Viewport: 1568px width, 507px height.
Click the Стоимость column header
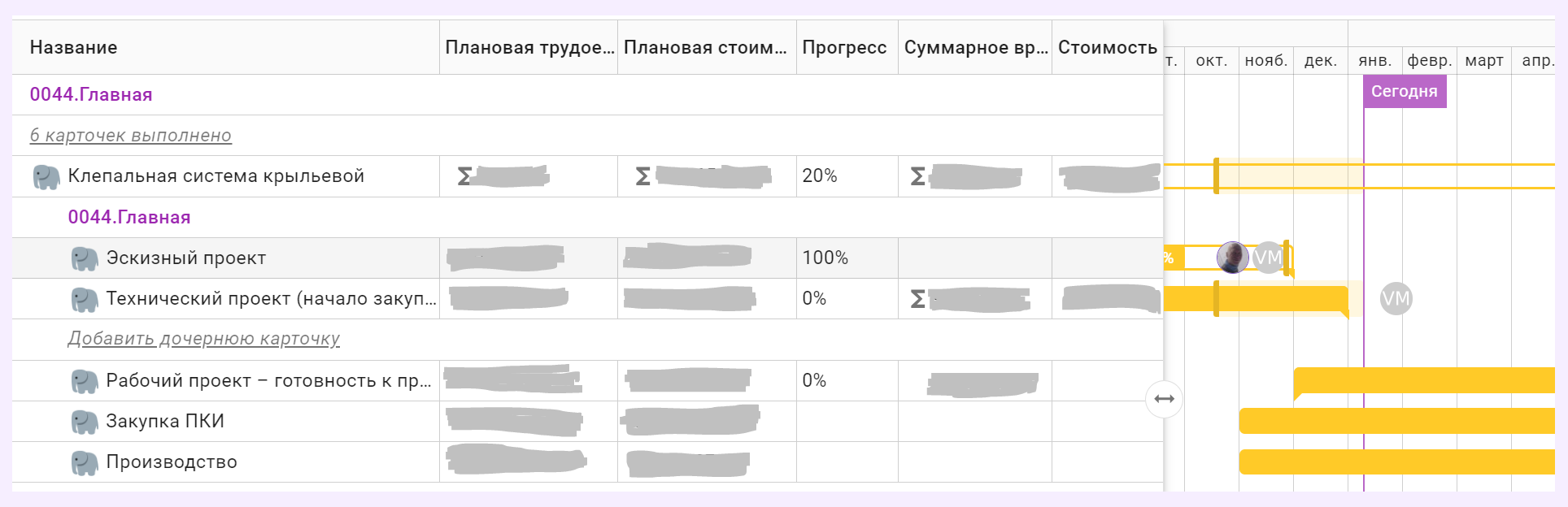1107,48
